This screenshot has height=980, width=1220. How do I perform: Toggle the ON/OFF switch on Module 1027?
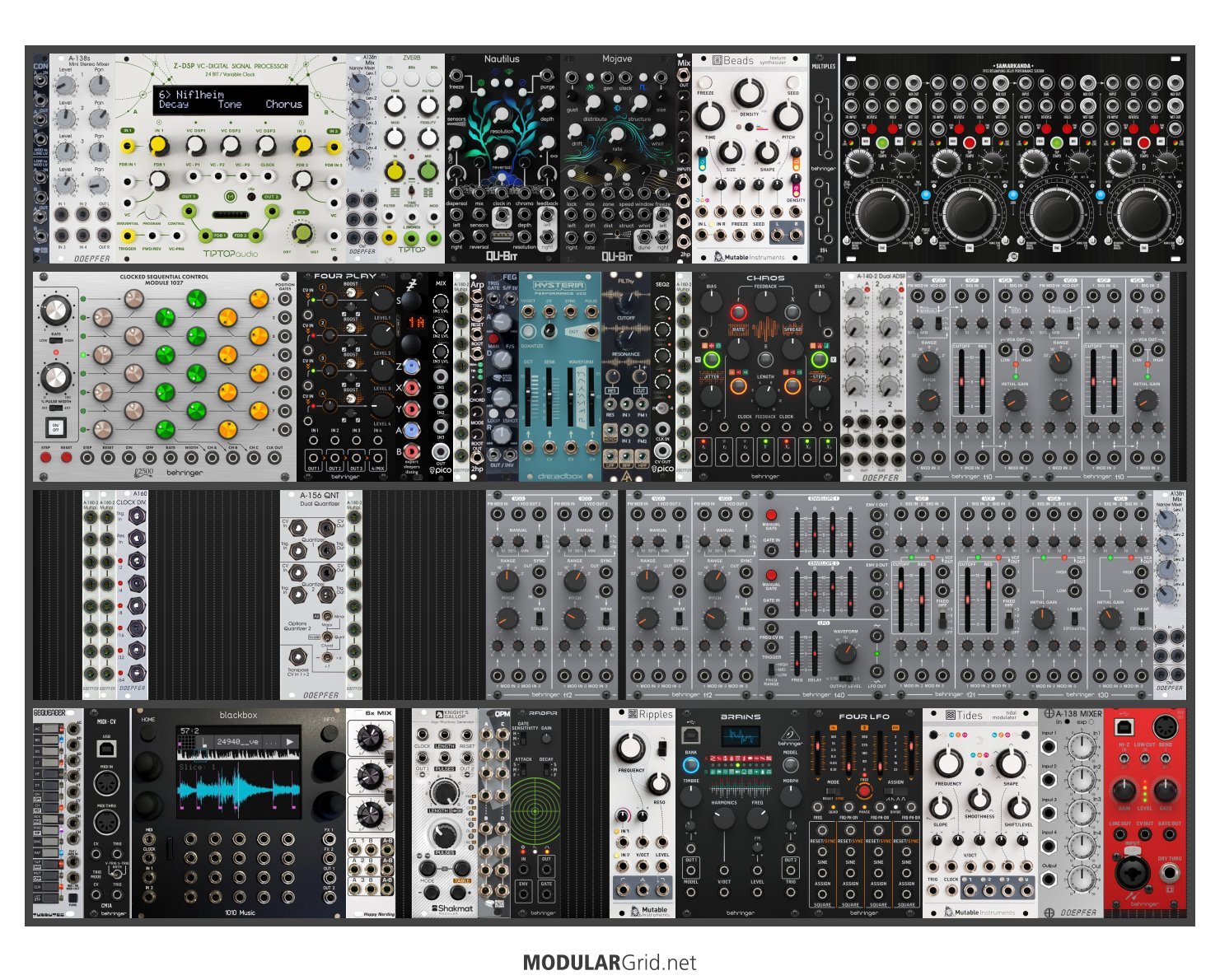tap(57, 428)
